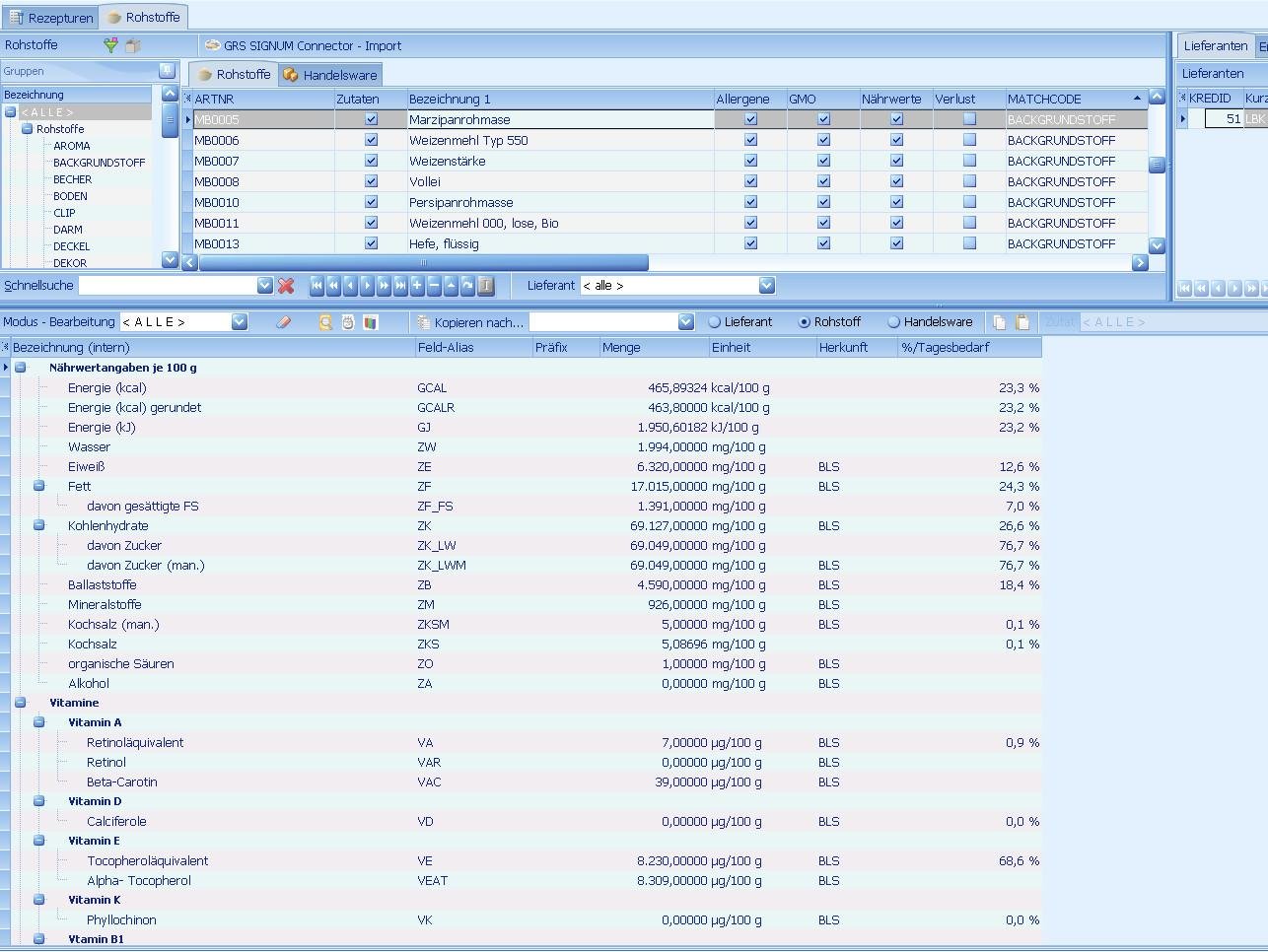Click the paste clipboard icon near Handelsware radio
This screenshot has width=1268, height=952.
tap(1022, 322)
